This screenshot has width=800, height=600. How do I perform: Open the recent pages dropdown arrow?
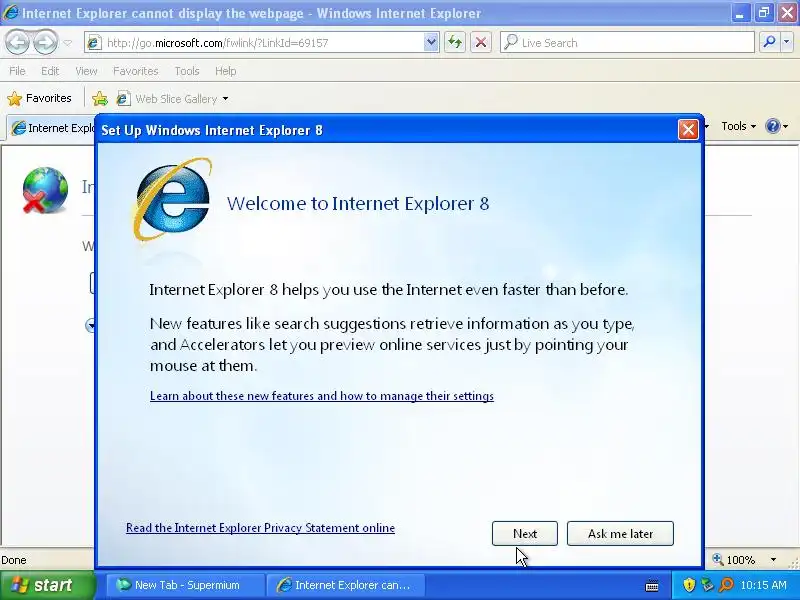point(67,43)
